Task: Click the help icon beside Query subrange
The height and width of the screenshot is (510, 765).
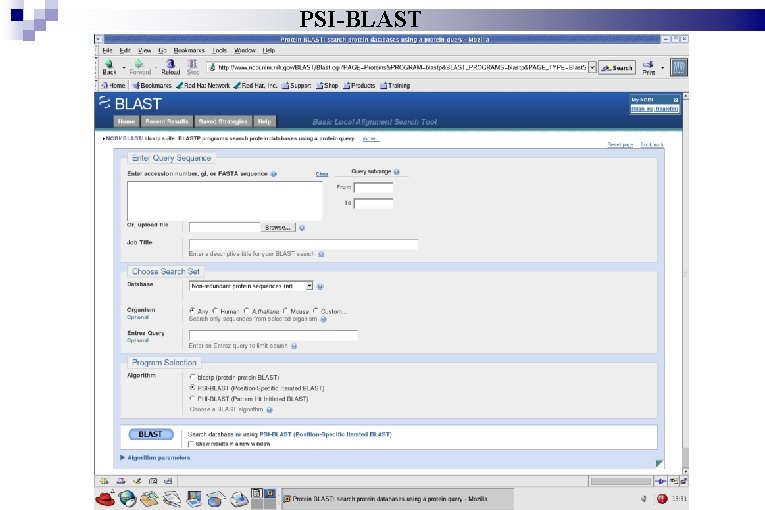Action: click(397, 172)
